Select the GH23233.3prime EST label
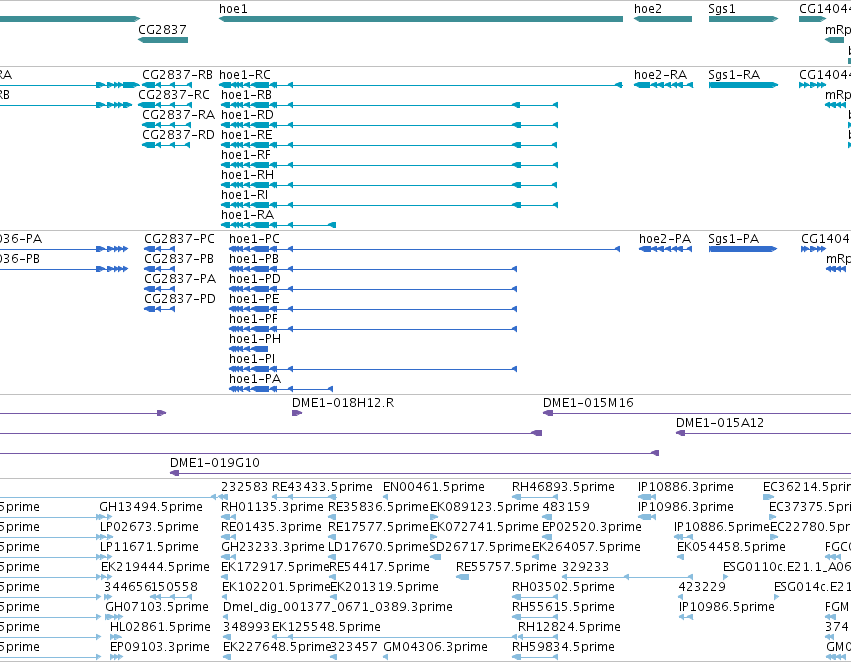 tap(272, 547)
